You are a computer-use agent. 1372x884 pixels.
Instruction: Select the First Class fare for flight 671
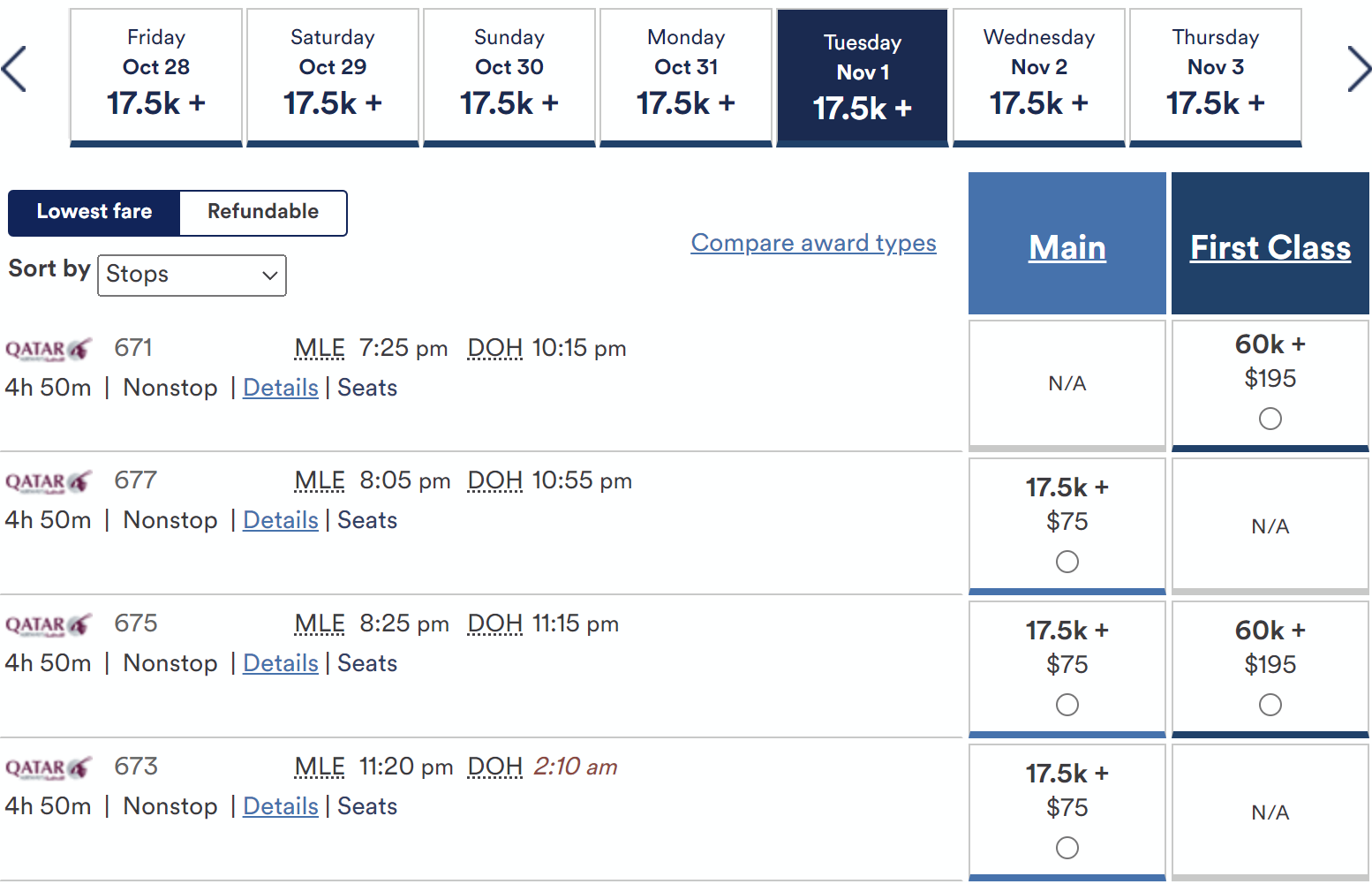(x=1270, y=419)
